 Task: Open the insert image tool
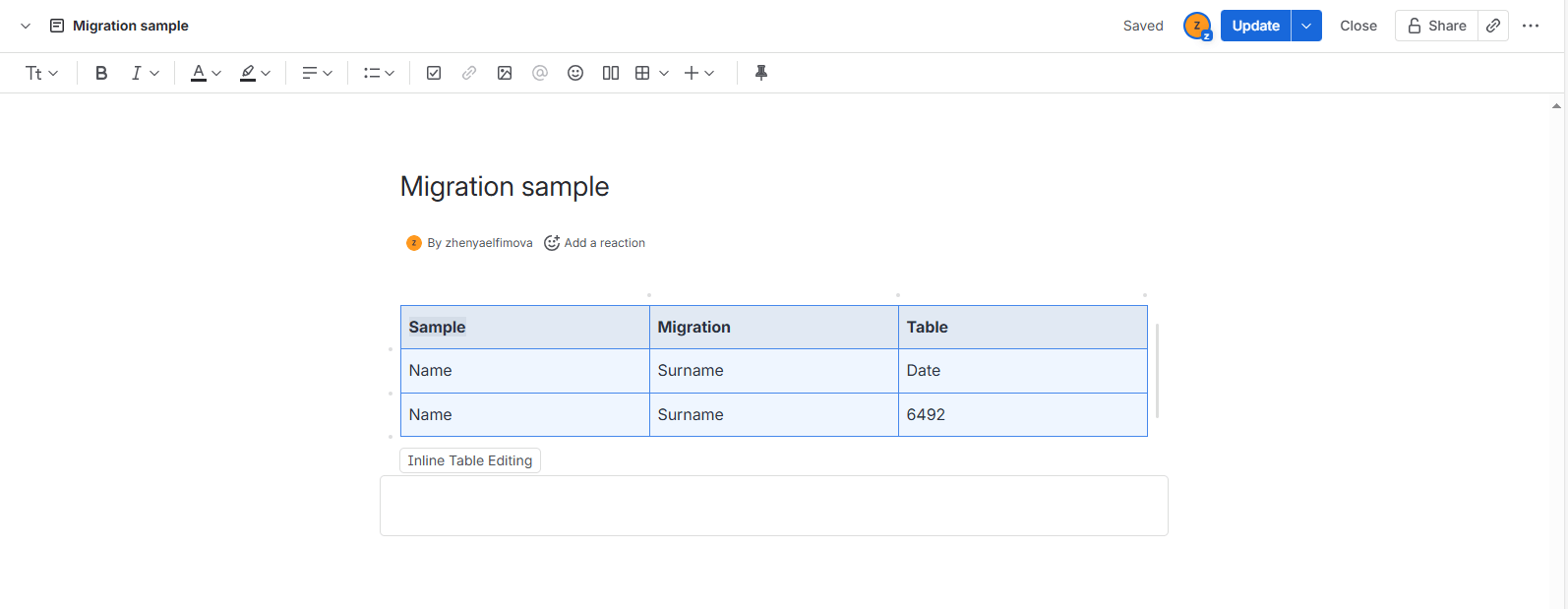point(504,72)
